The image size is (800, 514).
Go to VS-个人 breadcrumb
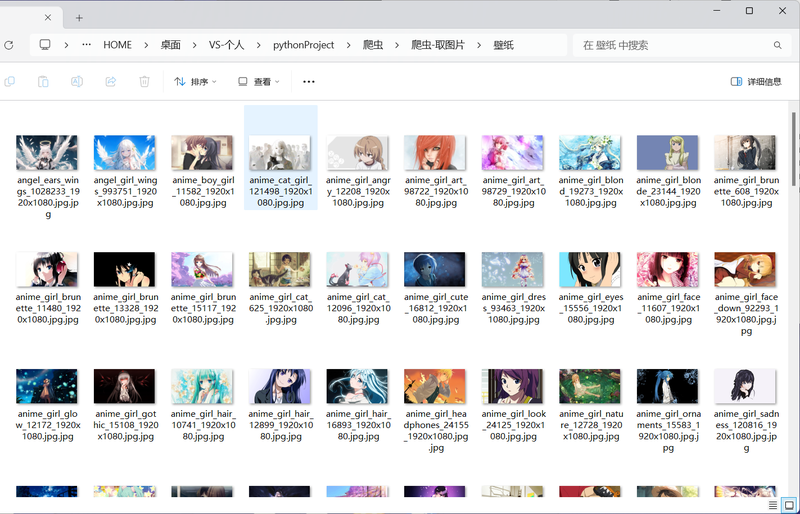pos(227,45)
